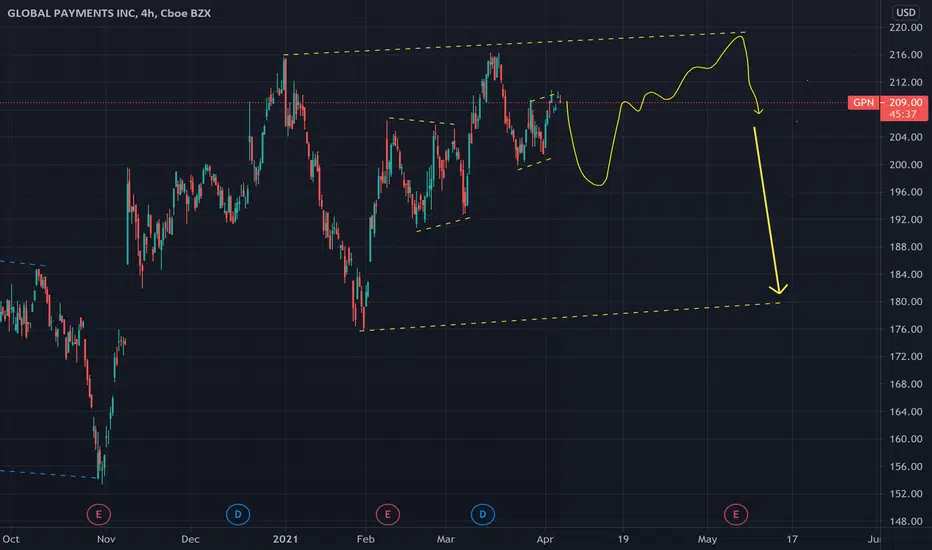
Task: Click the 192.00 price axis label
Action: pos(905,219)
